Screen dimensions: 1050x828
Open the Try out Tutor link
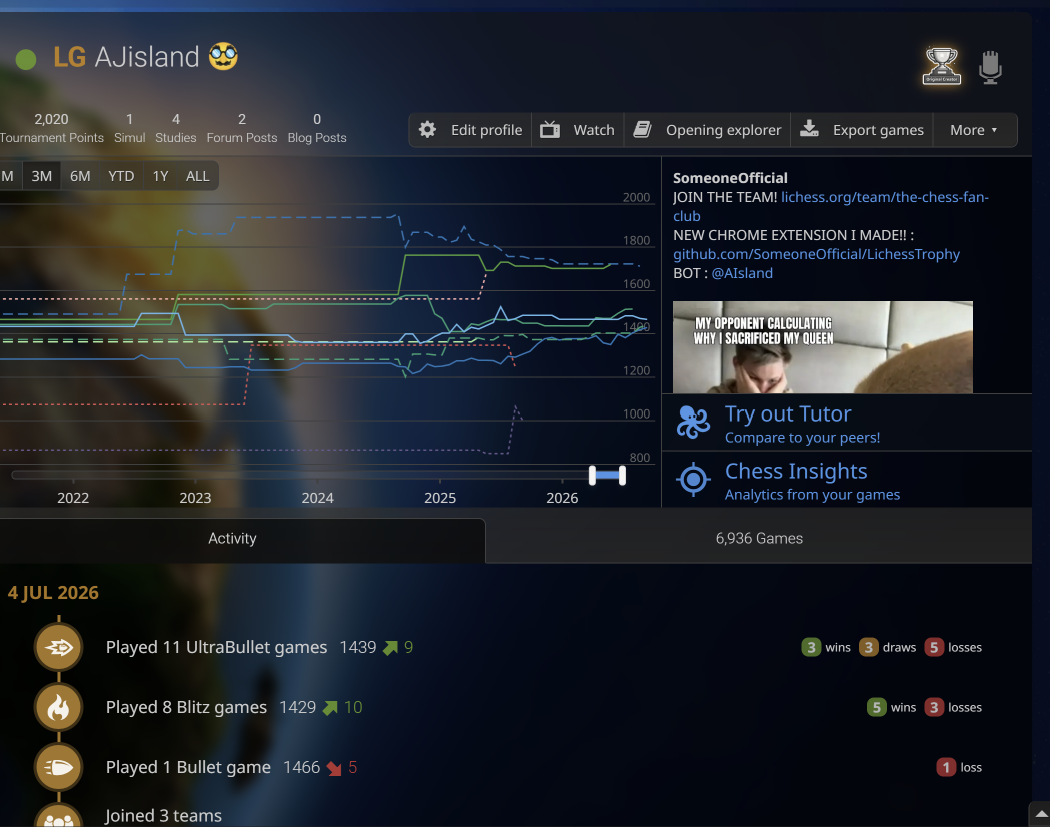click(846, 423)
